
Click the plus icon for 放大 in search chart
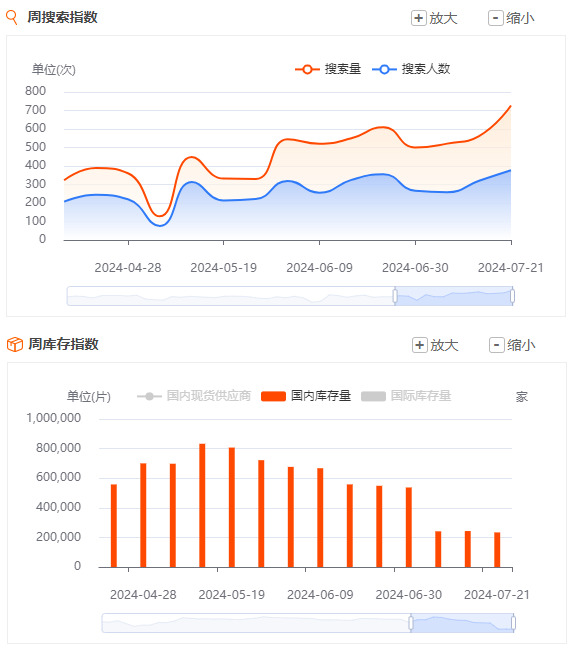coord(419,18)
